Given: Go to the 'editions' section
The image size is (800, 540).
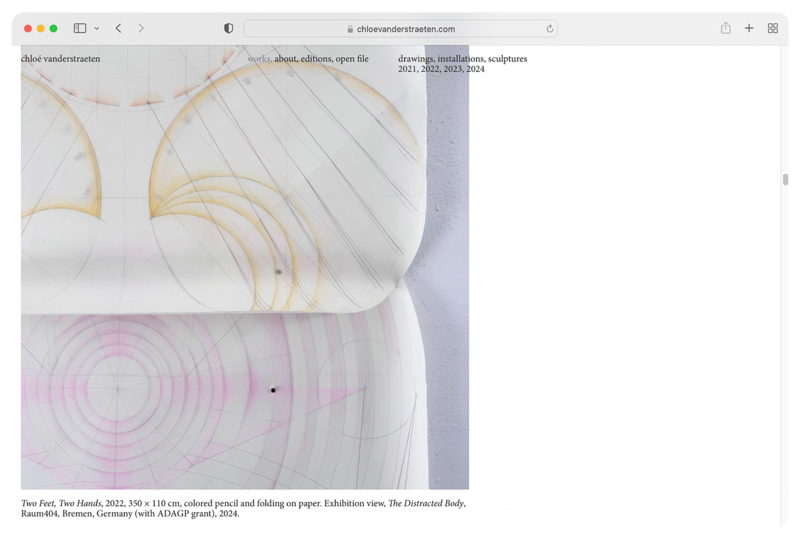Looking at the screenshot, I should (x=316, y=59).
